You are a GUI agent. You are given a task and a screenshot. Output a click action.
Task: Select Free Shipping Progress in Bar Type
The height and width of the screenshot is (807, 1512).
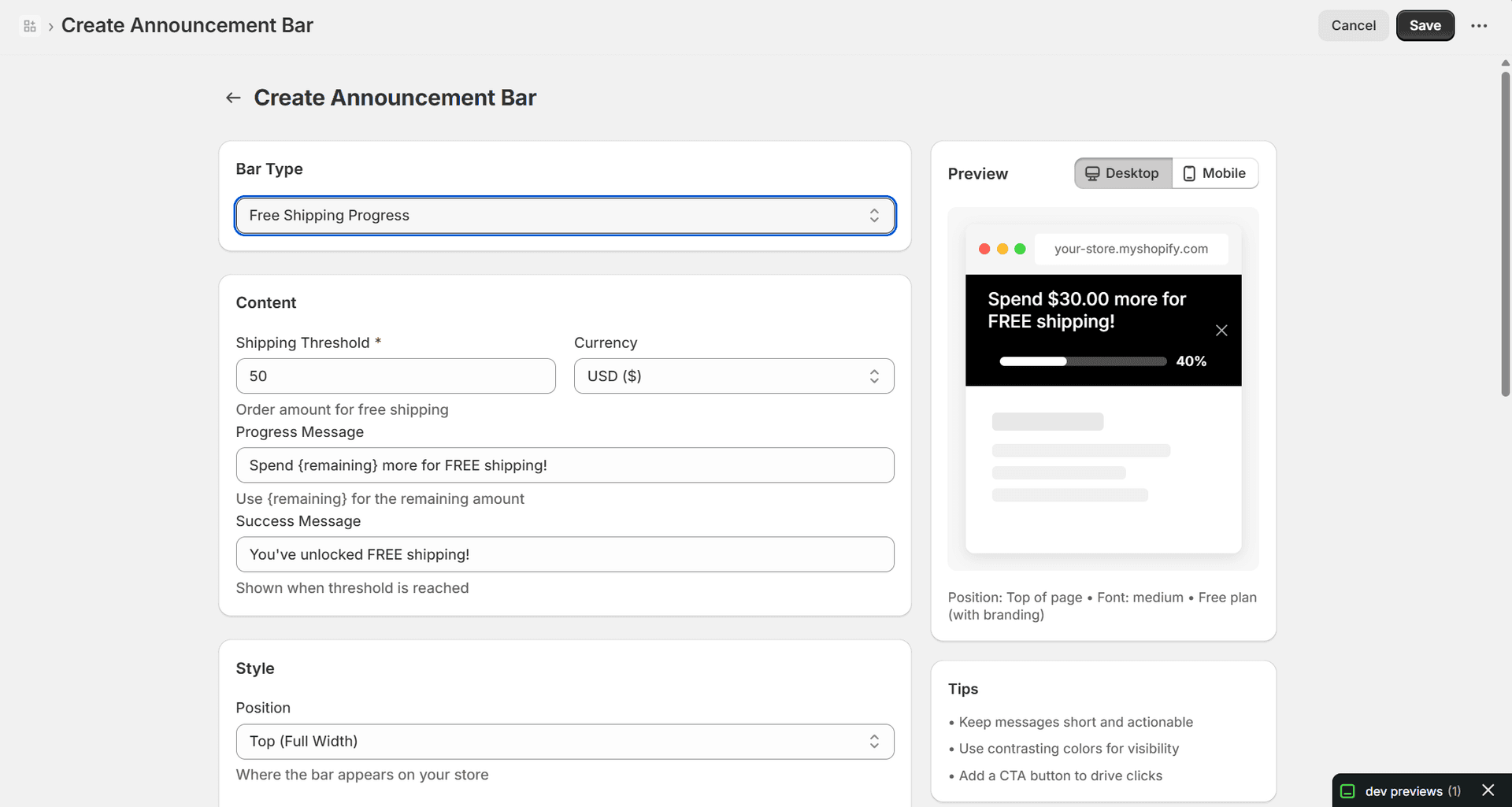(x=565, y=215)
